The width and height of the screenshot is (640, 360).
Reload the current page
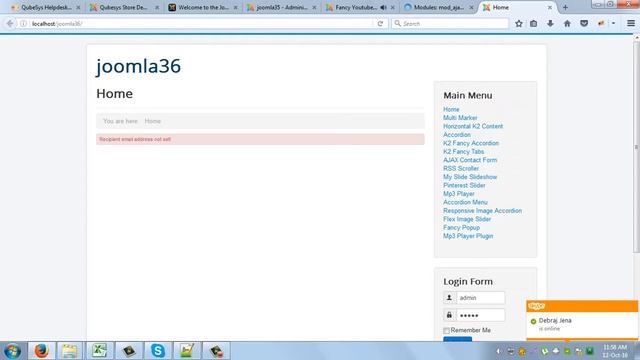coord(380,24)
